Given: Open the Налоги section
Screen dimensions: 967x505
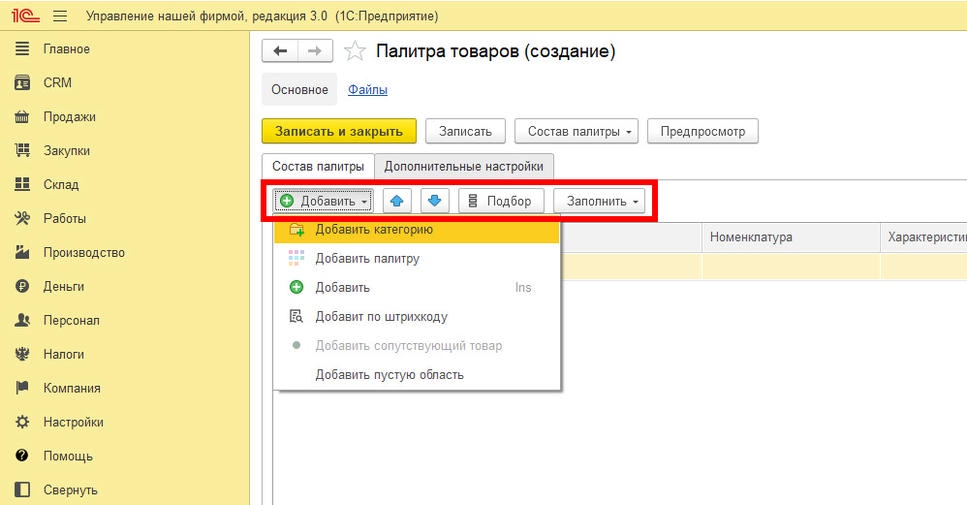Looking at the screenshot, I should (x=63, y=354).
